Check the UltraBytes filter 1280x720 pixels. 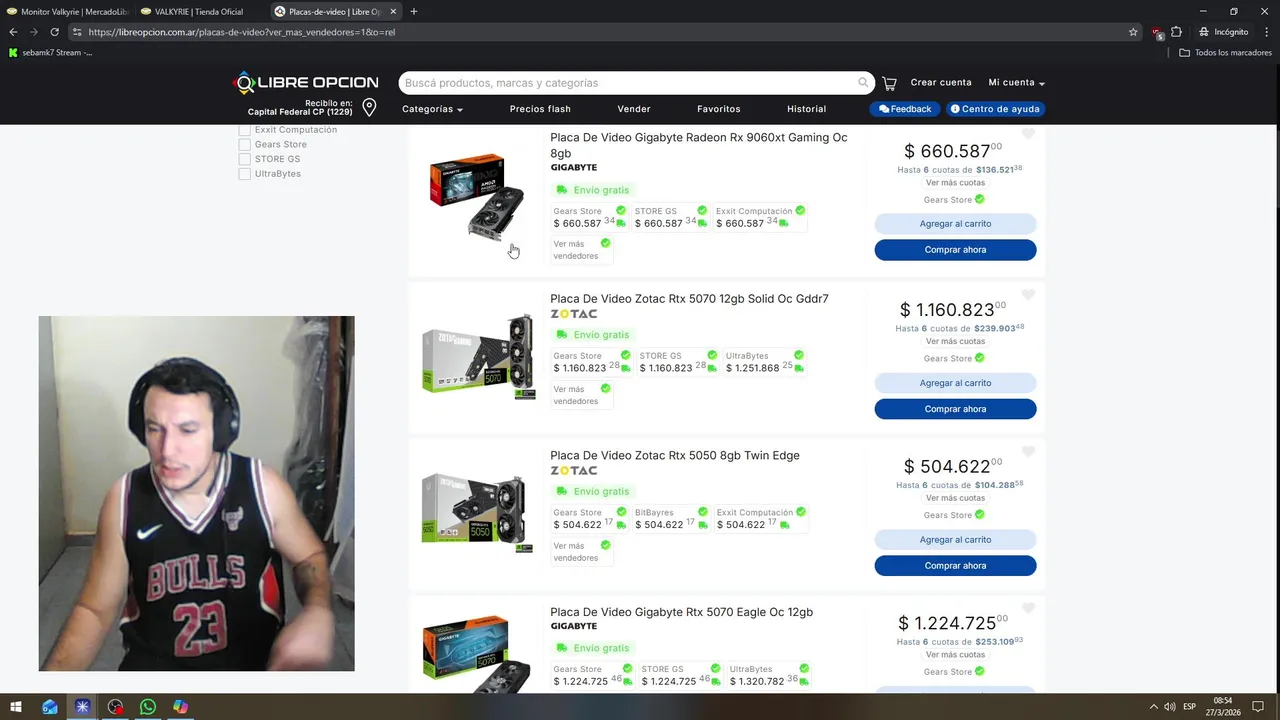pos(245,174)
